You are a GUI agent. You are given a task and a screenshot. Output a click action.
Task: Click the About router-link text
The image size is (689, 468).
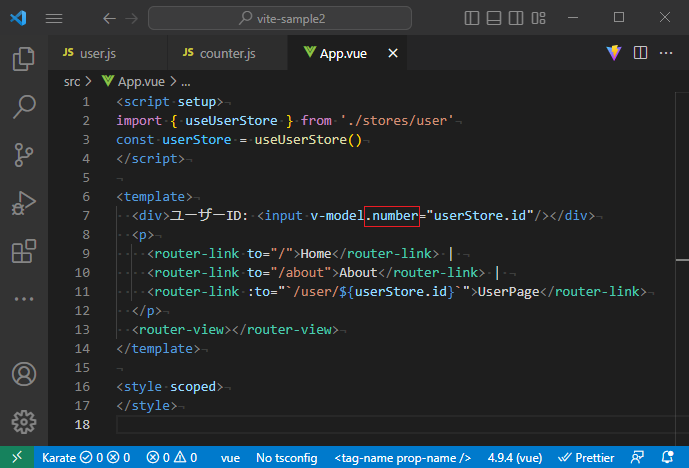pos(358,272)
